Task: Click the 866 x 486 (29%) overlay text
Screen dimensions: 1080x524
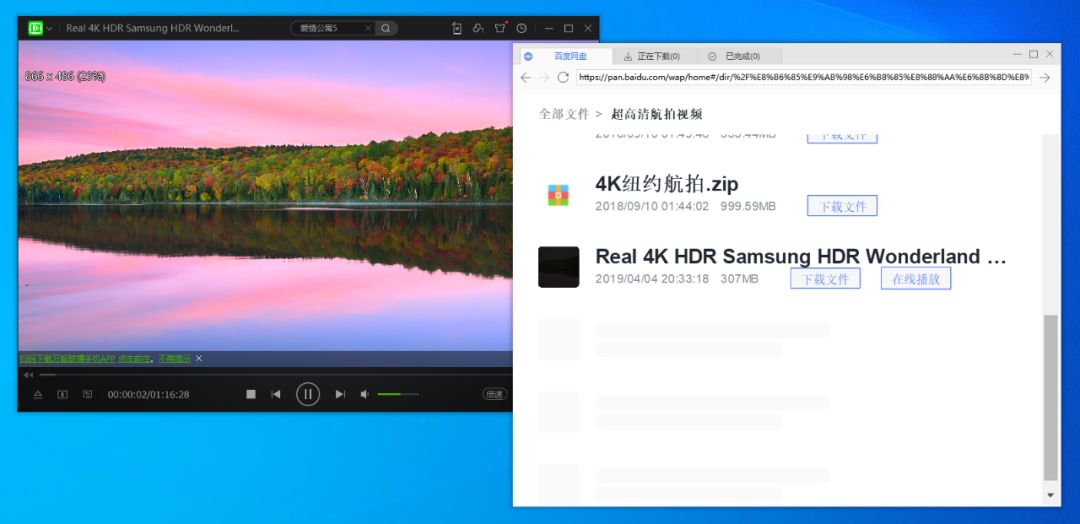Action: [65, 76]
